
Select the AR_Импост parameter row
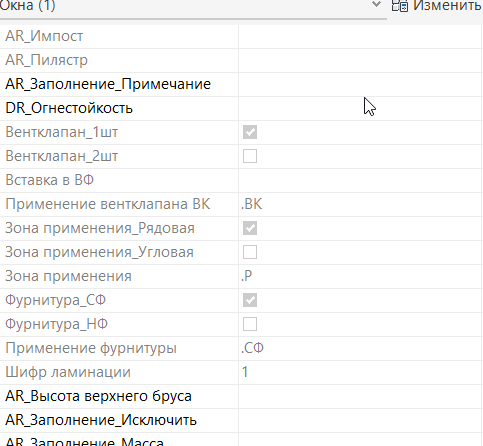tap(241, 36)
